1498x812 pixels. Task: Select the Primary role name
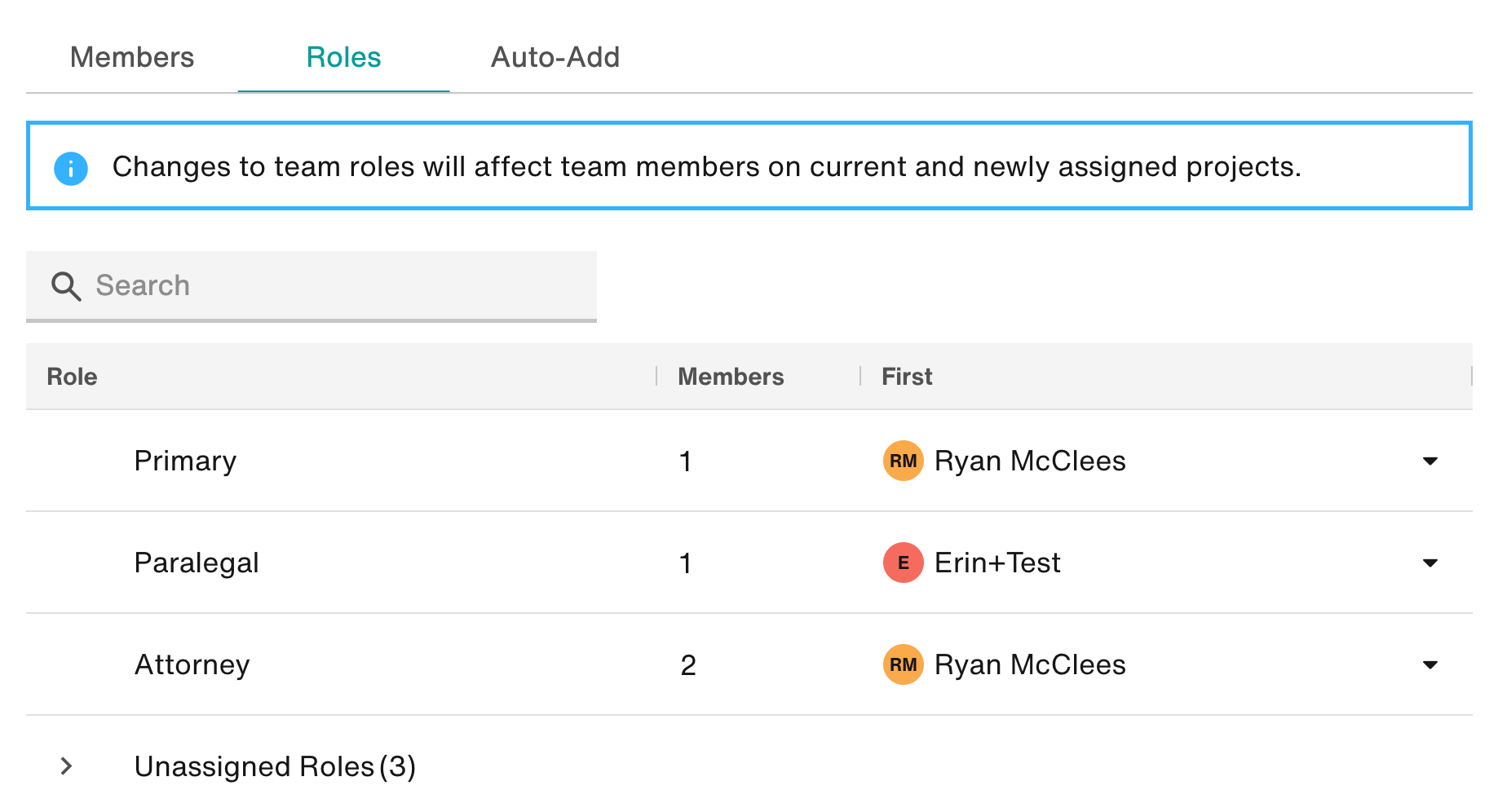click(185, 461)
